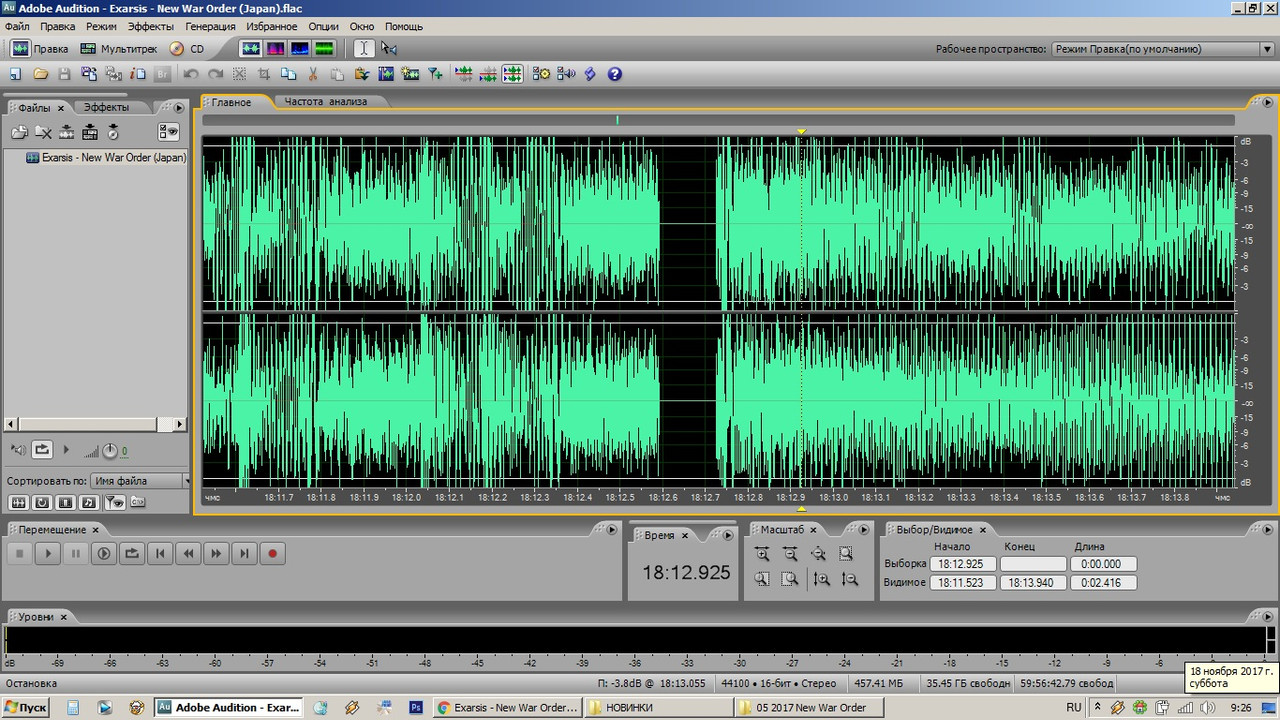Click the Add marker funnel icon
Image resolution: width=1280 pixels, height=720 pixels.
(435, 74)
